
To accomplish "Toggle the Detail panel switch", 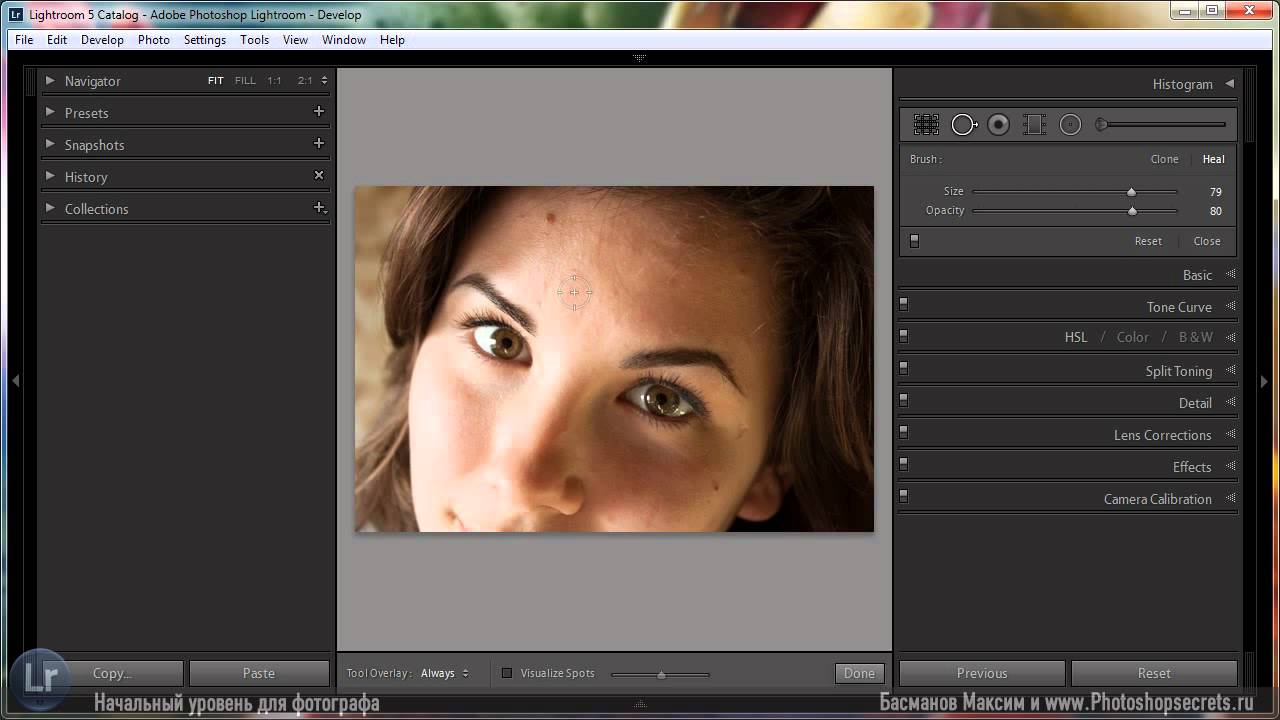I will pyautogui.click(x=903, y=400).
